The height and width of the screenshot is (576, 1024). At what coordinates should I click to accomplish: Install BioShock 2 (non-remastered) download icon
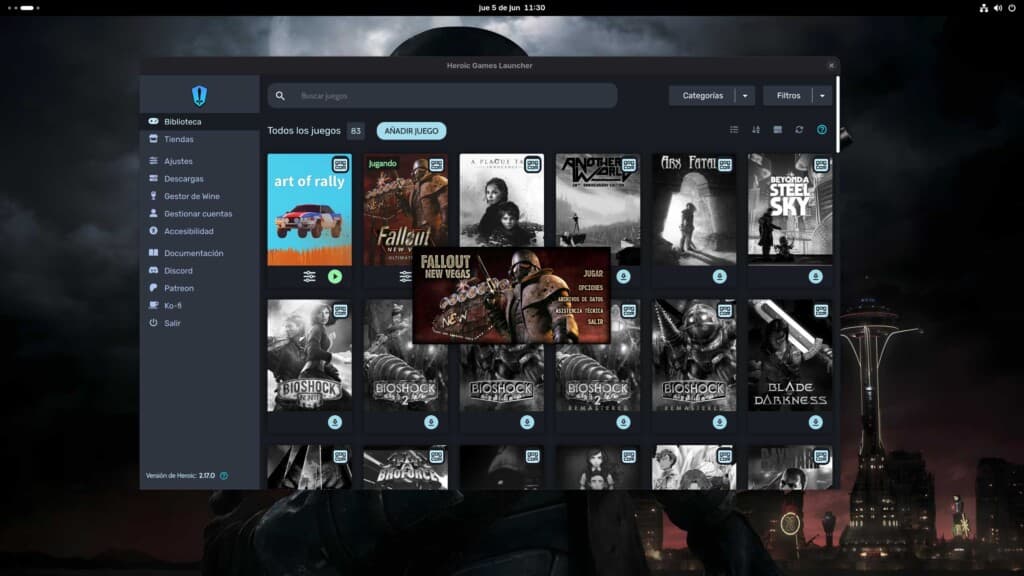click(431, 422)
